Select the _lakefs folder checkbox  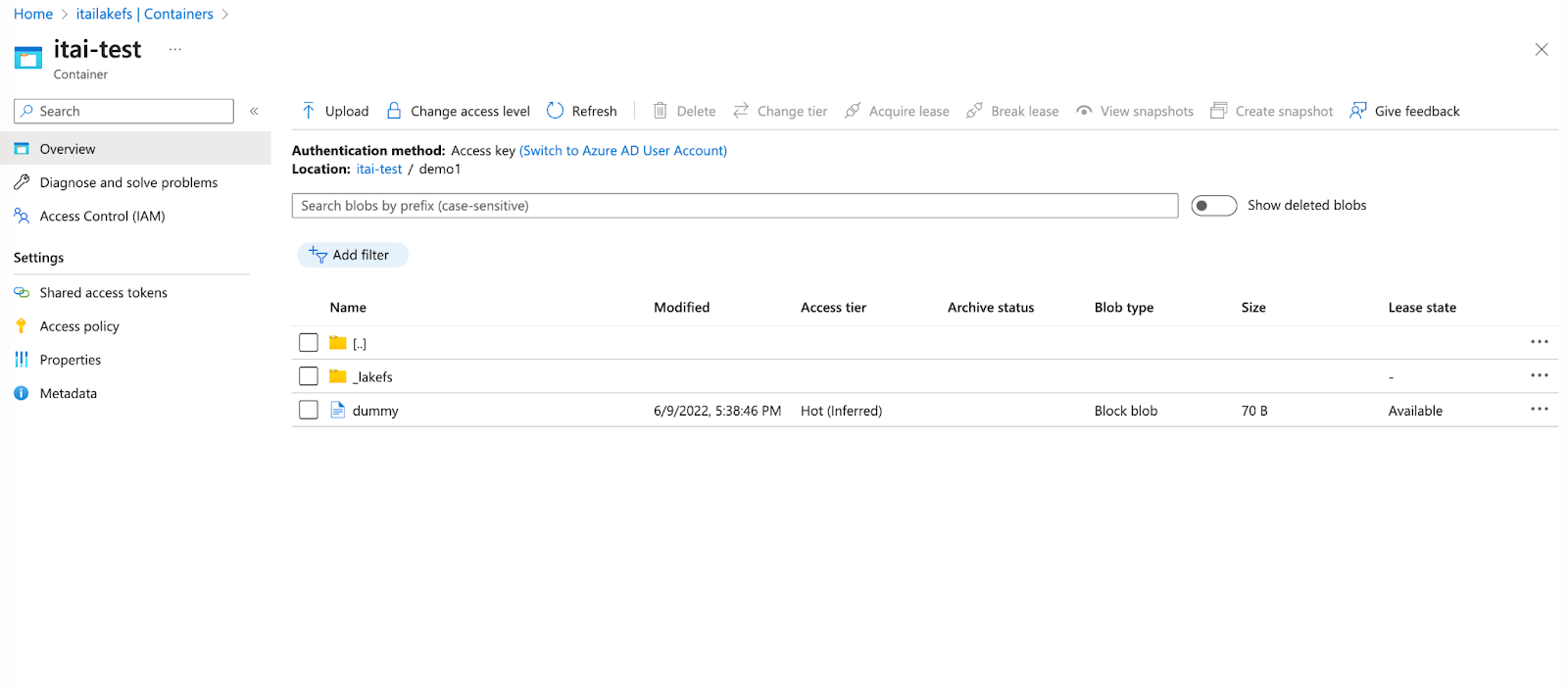click(x=309, y=376)
